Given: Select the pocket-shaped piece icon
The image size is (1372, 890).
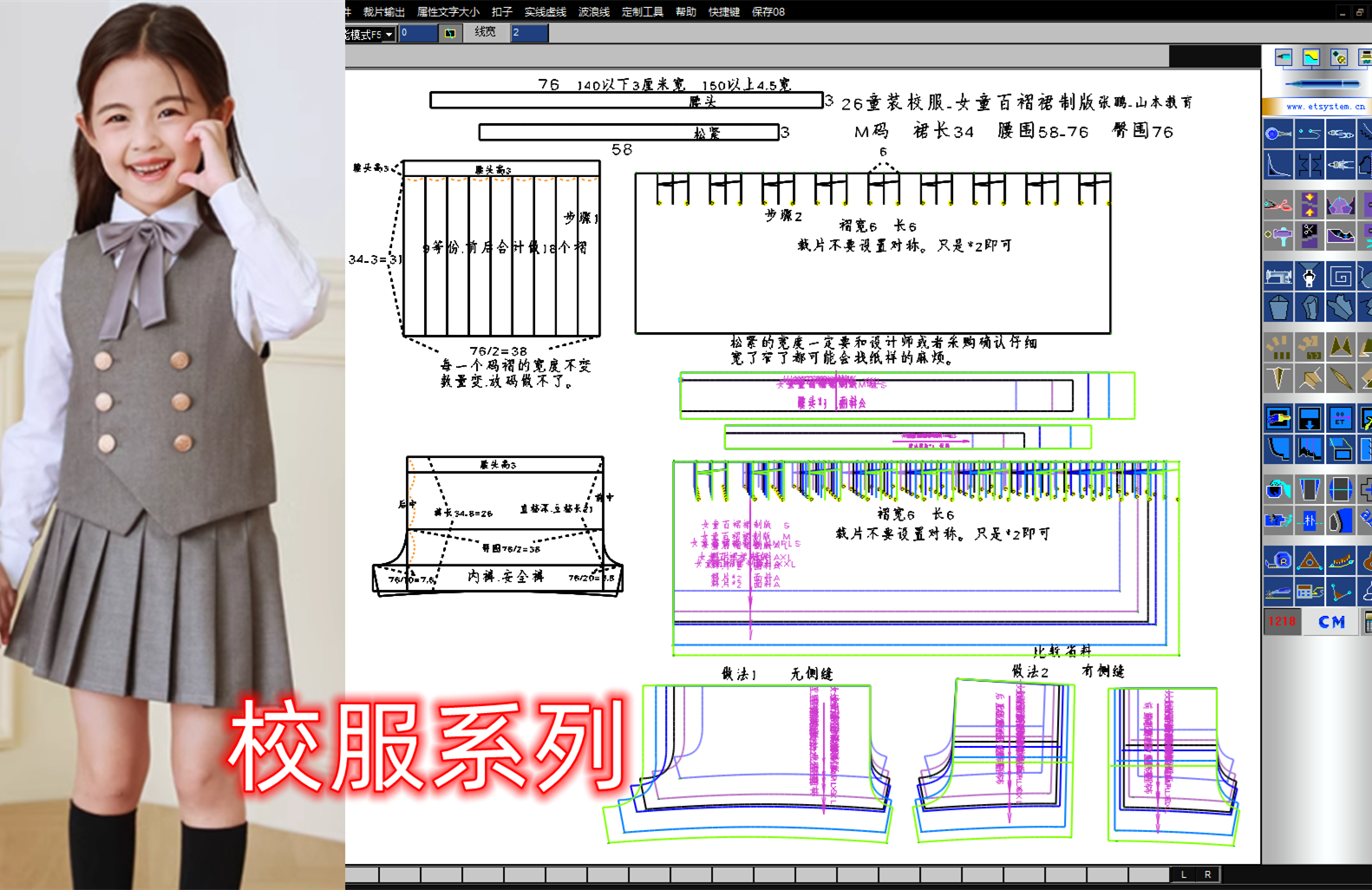Looking at the screenshot, I should 1278,307.
